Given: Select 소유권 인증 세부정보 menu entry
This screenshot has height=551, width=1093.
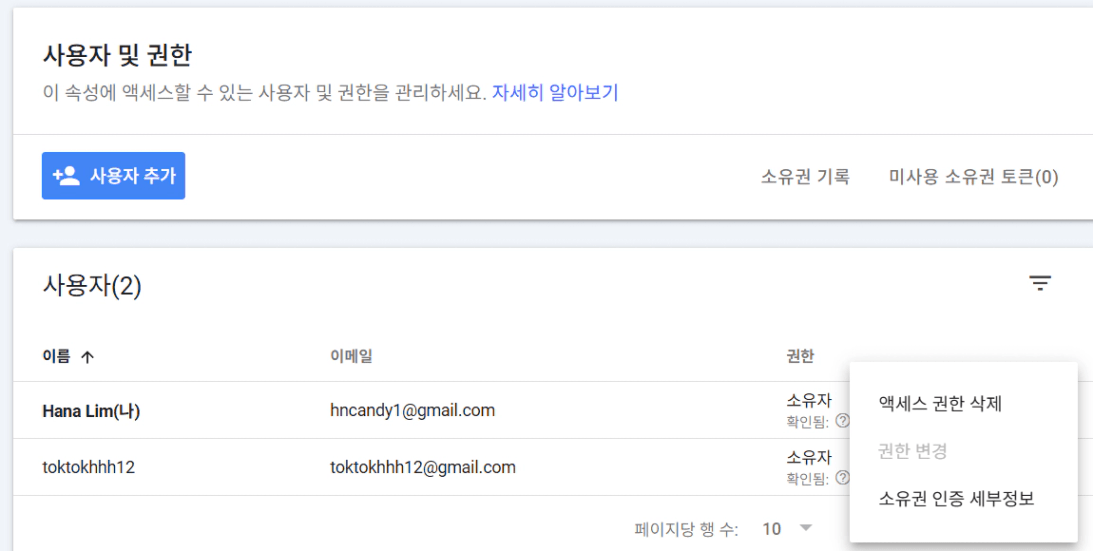Looking at the screenshot, I should click(955, 498).
